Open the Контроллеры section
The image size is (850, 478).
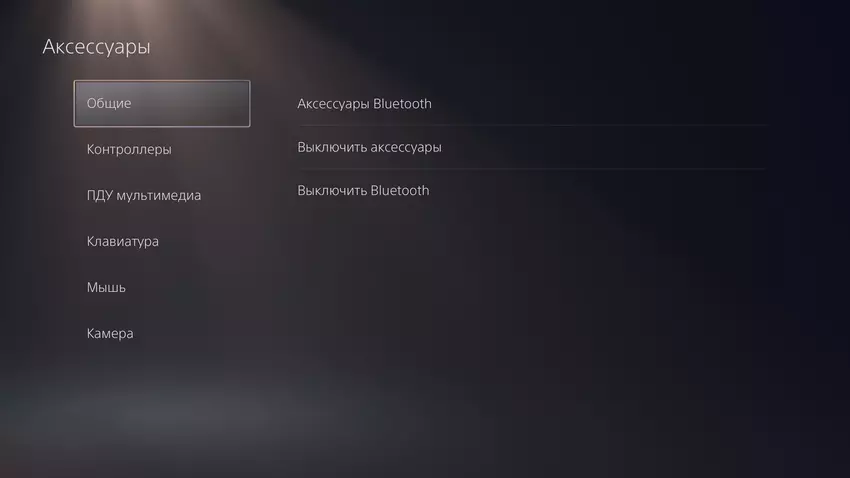point(162,150)
